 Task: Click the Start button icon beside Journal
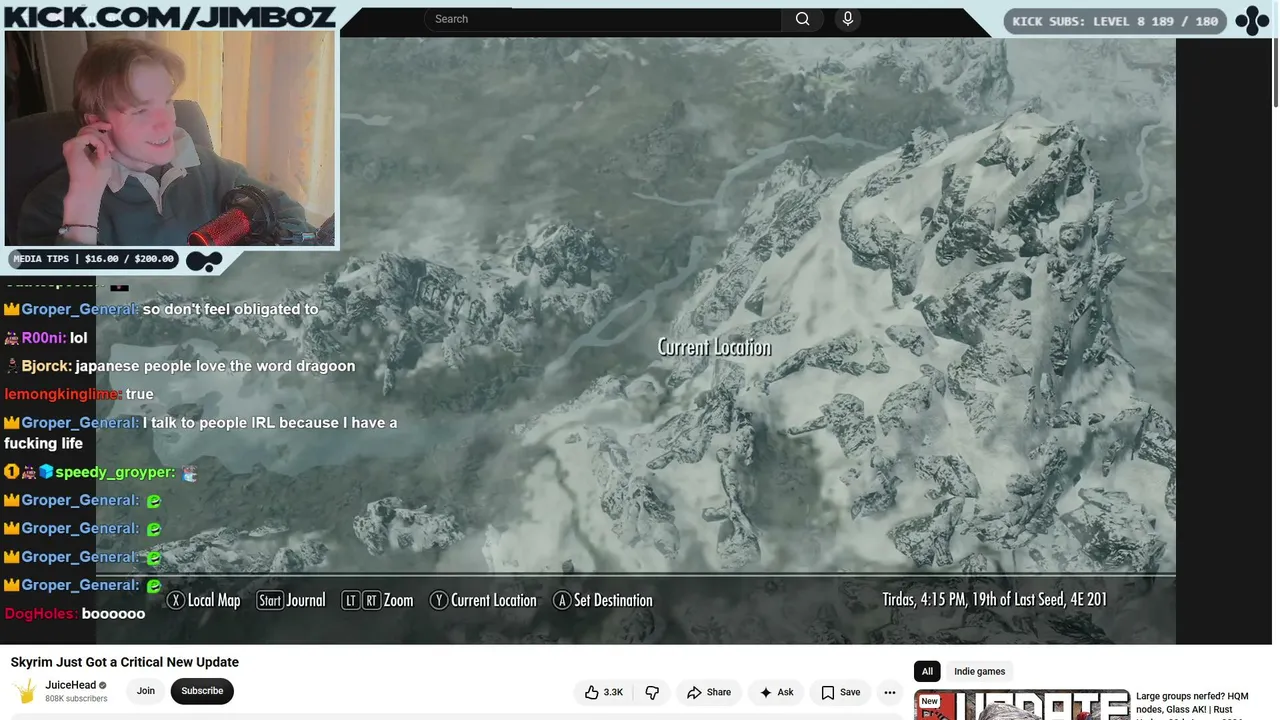tap(270, 600)
